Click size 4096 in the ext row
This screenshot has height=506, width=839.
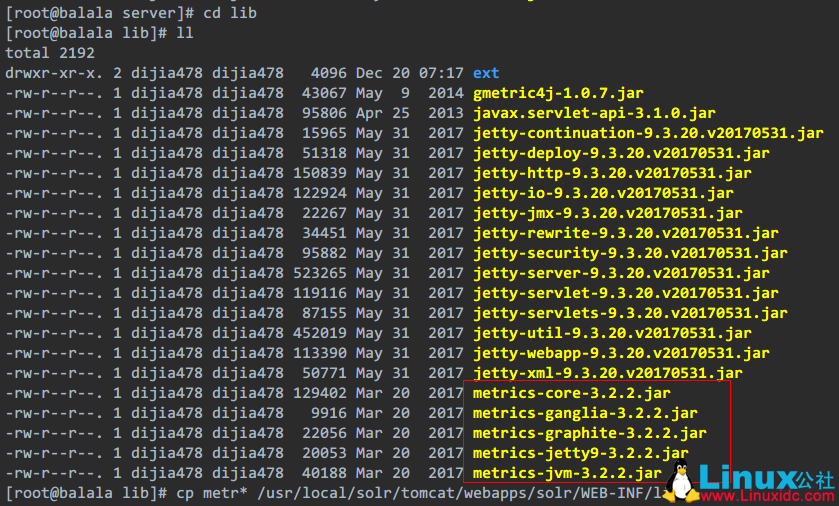point(329,73)
